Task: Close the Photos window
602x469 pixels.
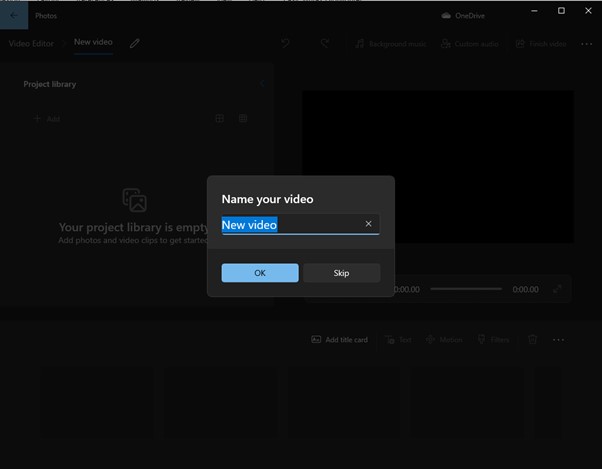Action: pos(588,11)
